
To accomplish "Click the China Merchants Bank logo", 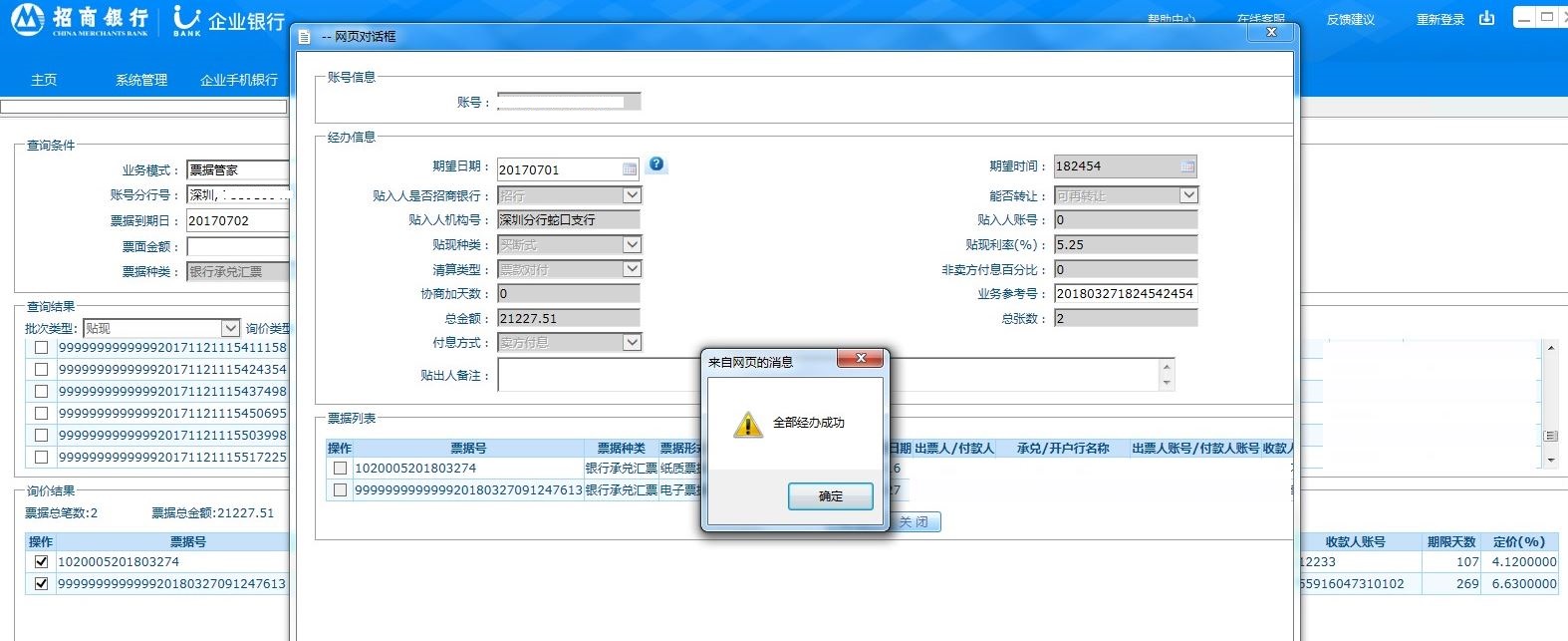I will point(80,19).
